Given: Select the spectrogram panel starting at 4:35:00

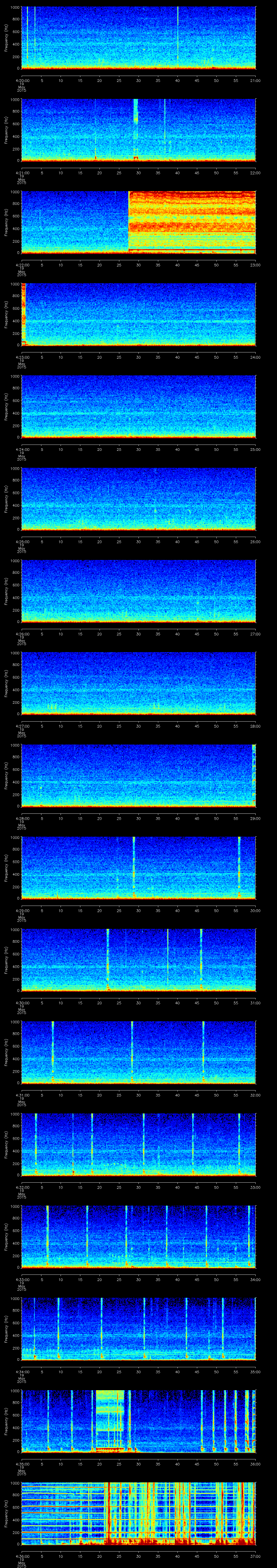Looking at the screenshot, I should coord(139,1421).
